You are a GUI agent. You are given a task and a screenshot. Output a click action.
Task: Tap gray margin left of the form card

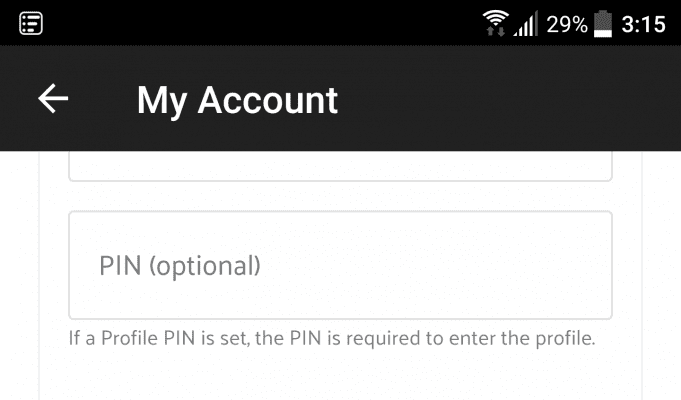tap(19, 275)
